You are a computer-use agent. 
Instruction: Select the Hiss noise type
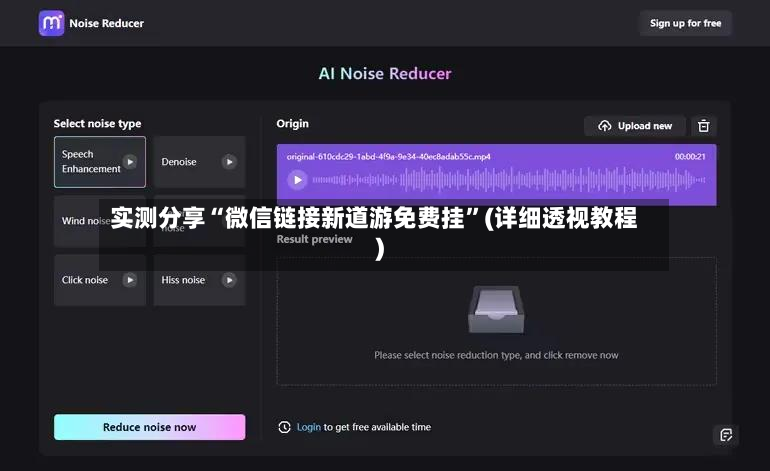tap(199, 280)
